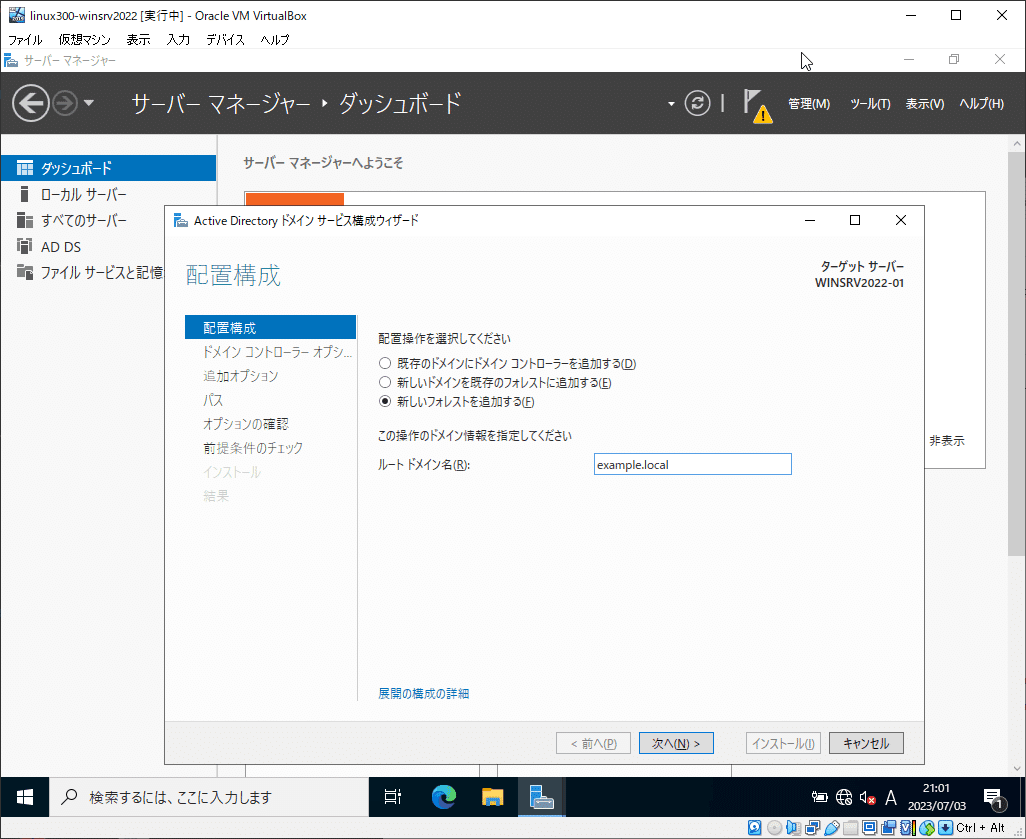Open VirtualBox 表示 menu
This screenshot has width=1026, height=839.
click(x=138, y=40)
